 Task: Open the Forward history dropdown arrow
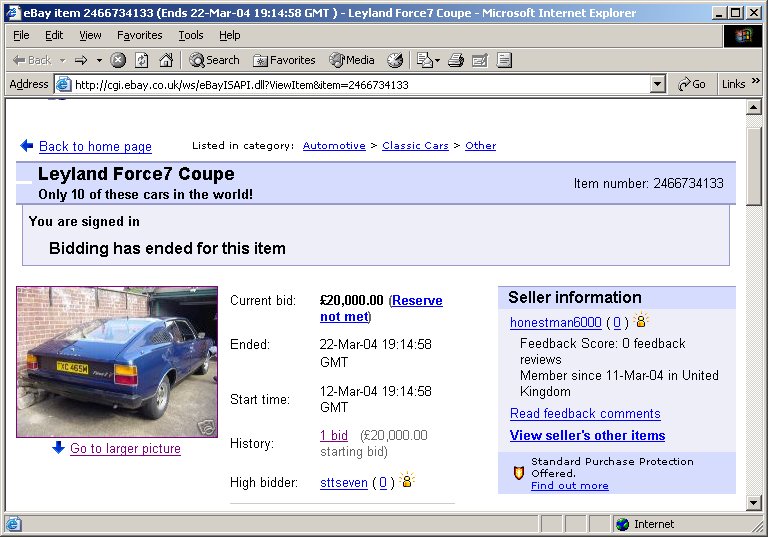[x=99, y=60]
